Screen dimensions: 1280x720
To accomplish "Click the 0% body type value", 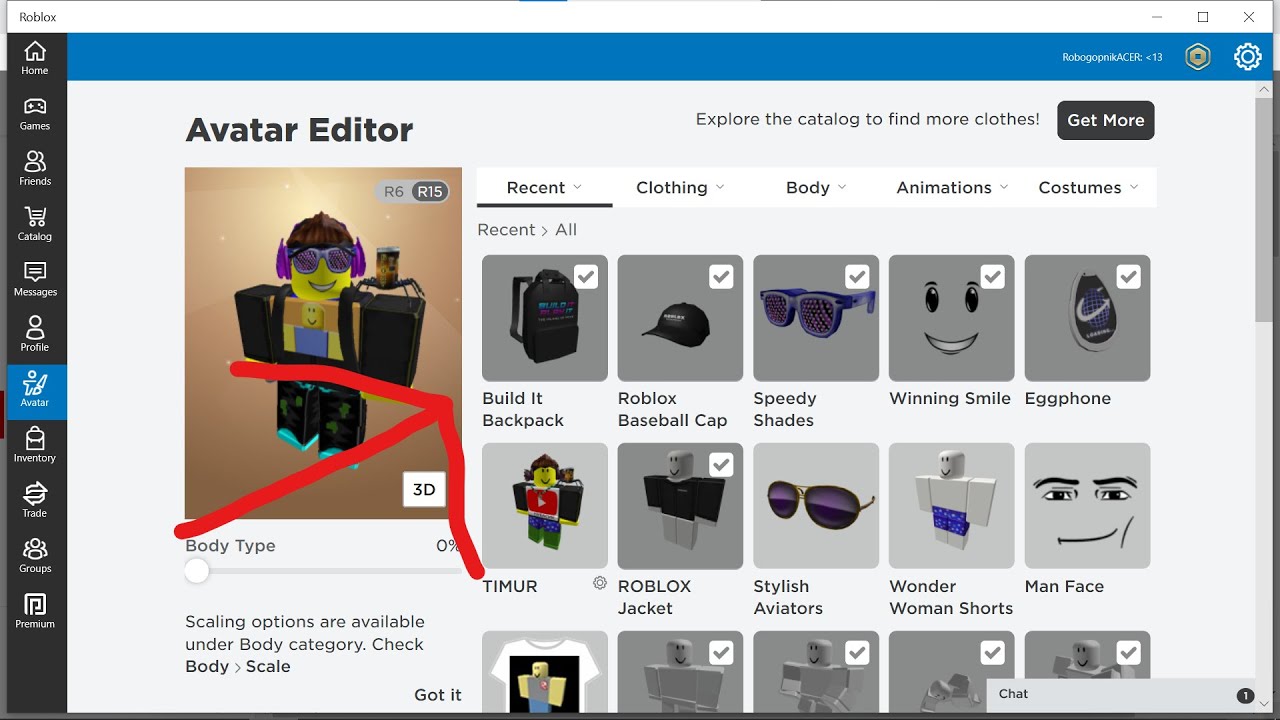I will point(448,546).
